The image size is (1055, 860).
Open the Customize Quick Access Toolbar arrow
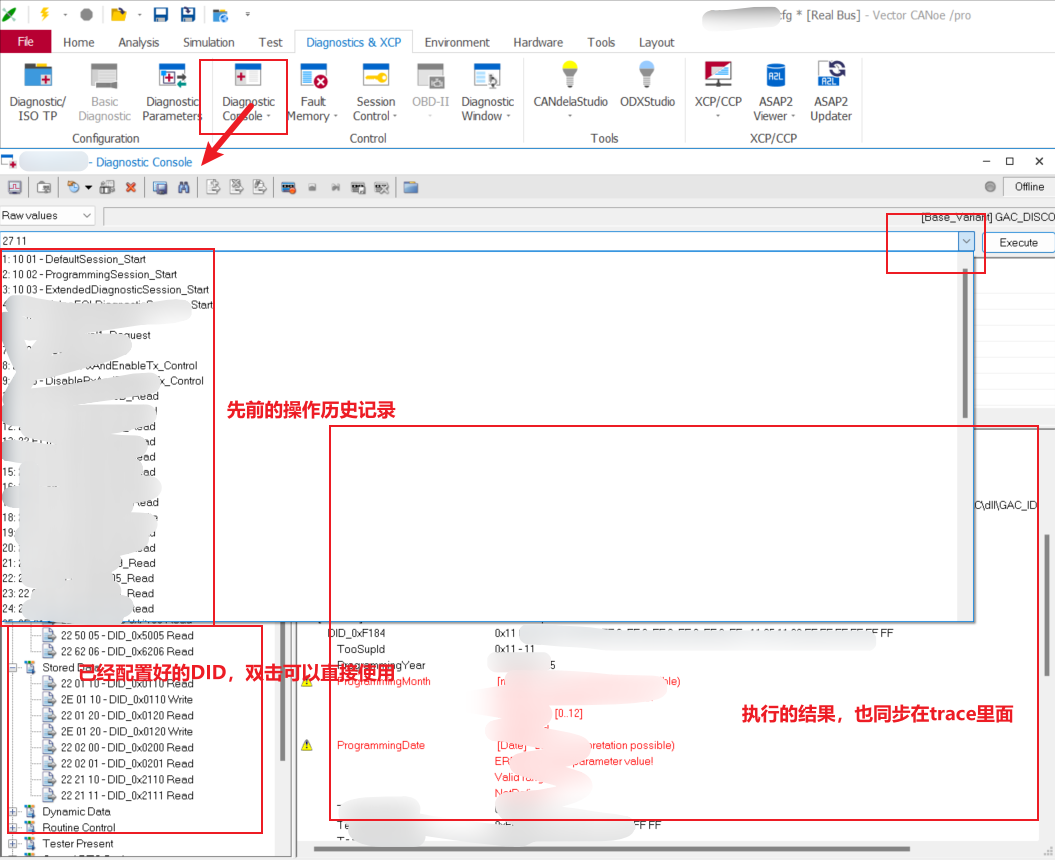click(248, 14)
